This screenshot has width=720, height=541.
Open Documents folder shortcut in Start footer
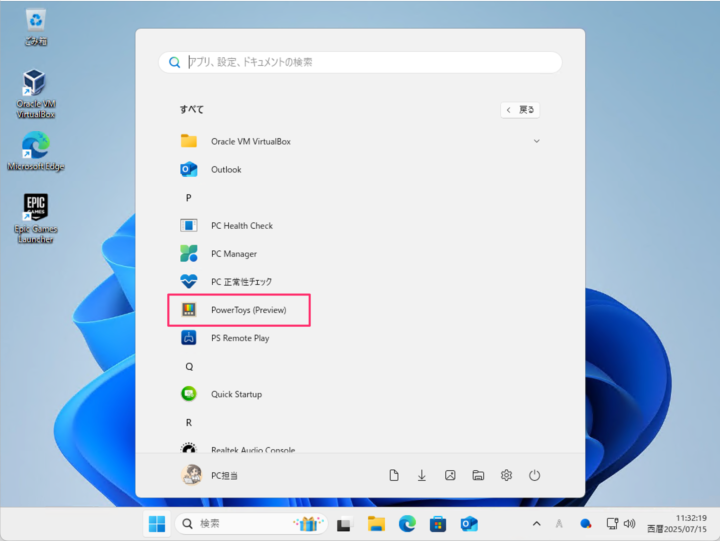coord(394,475)
